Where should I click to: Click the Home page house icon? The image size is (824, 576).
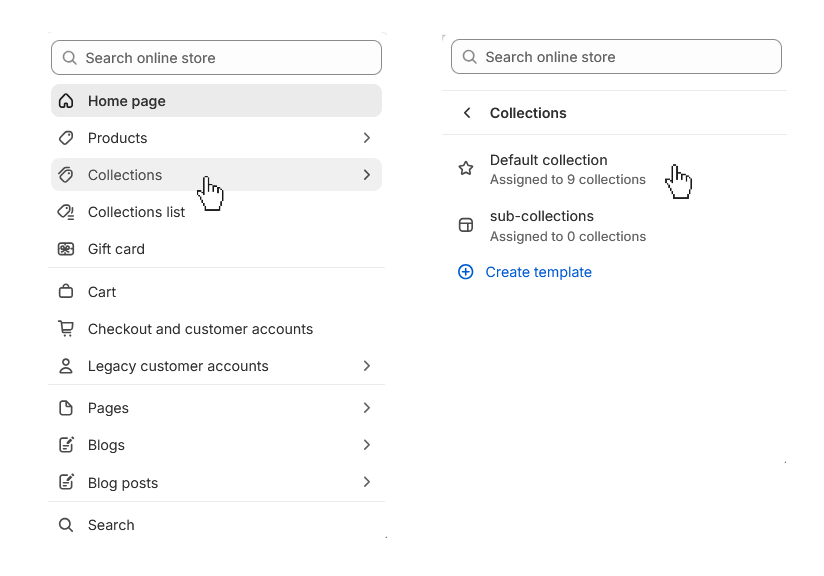(66, 100)
